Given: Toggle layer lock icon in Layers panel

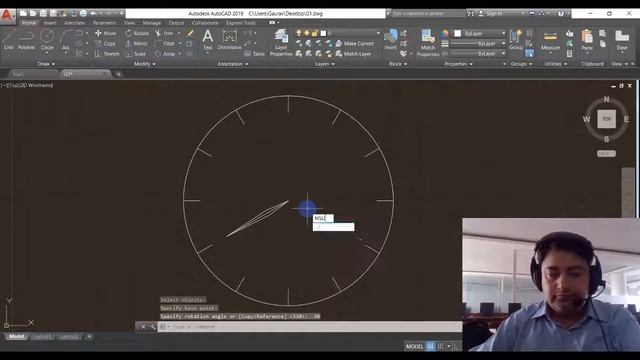Looking at the screenshot, I should click(x=314, y=33).
